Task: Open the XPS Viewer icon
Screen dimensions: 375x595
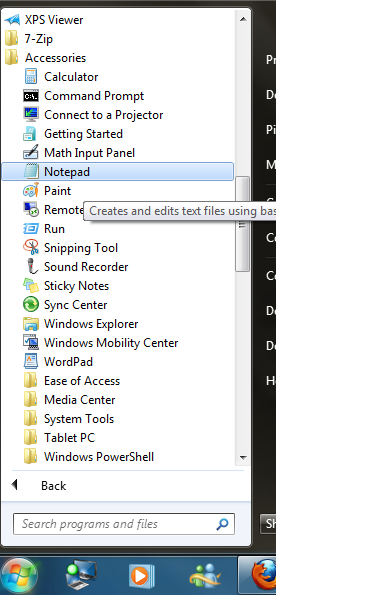Action: tap(12, 19)
